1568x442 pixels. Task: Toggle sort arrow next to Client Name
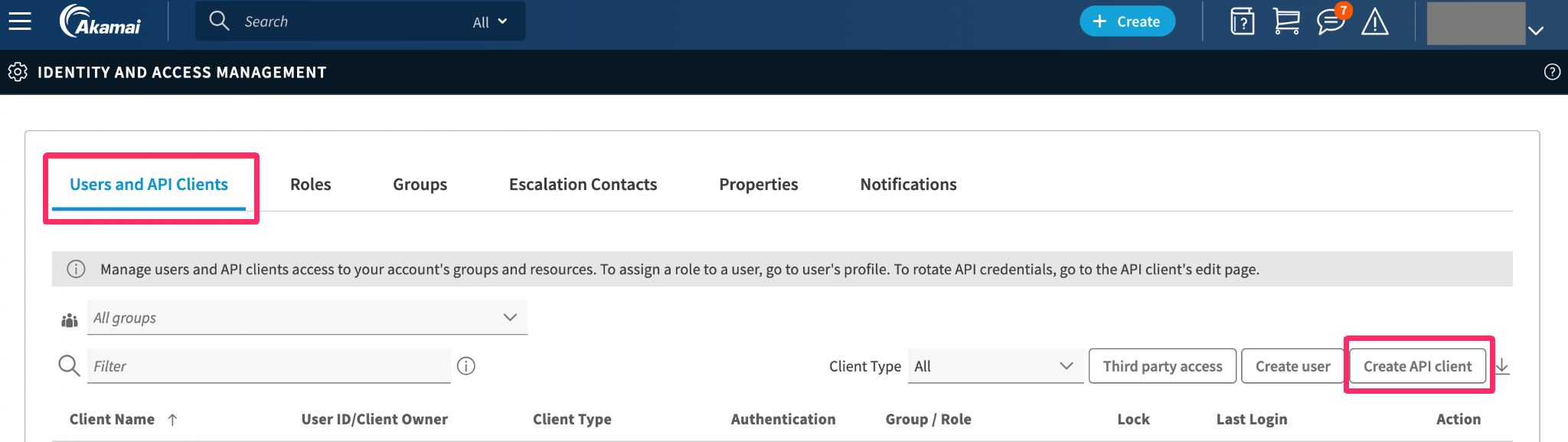[x=172, y=420]
